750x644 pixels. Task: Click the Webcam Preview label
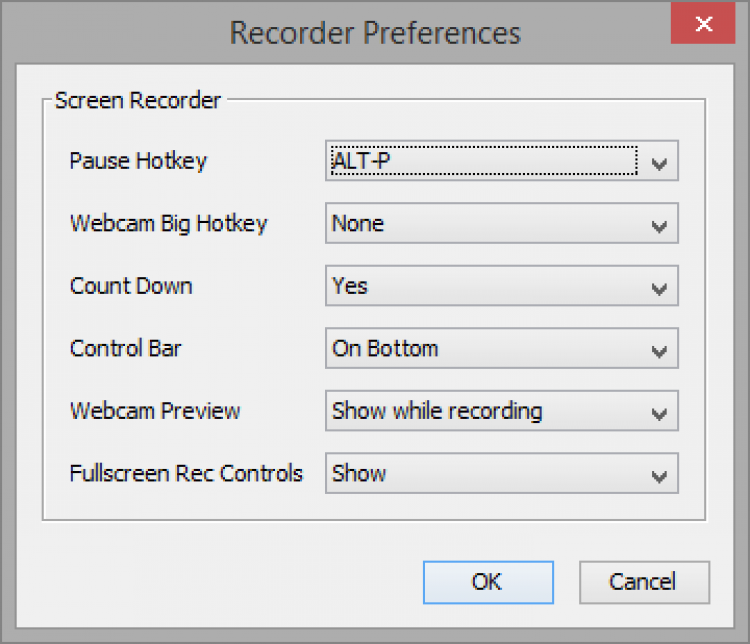(x=155, y=411)
